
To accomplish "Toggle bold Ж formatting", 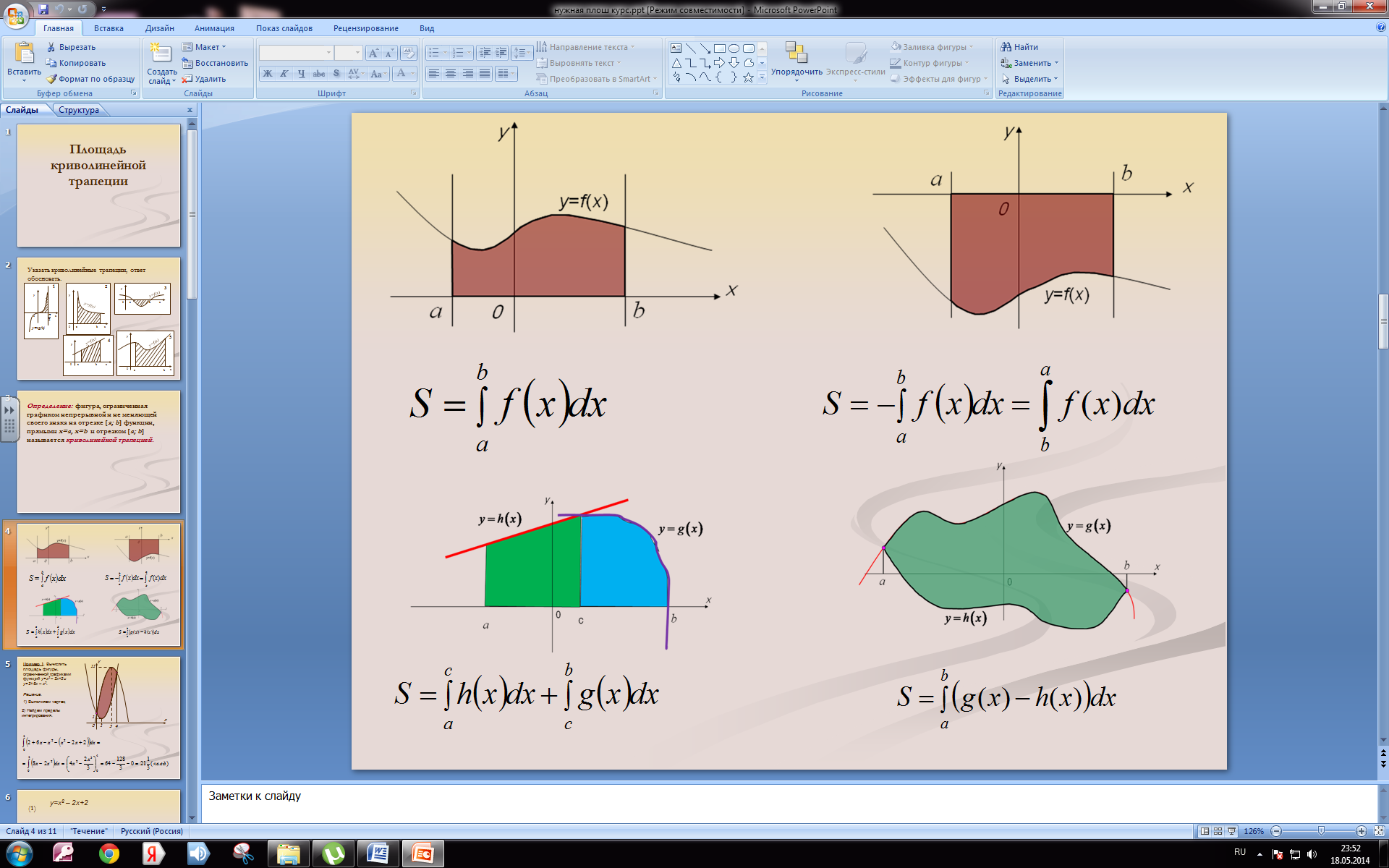I will coord(268,74).
